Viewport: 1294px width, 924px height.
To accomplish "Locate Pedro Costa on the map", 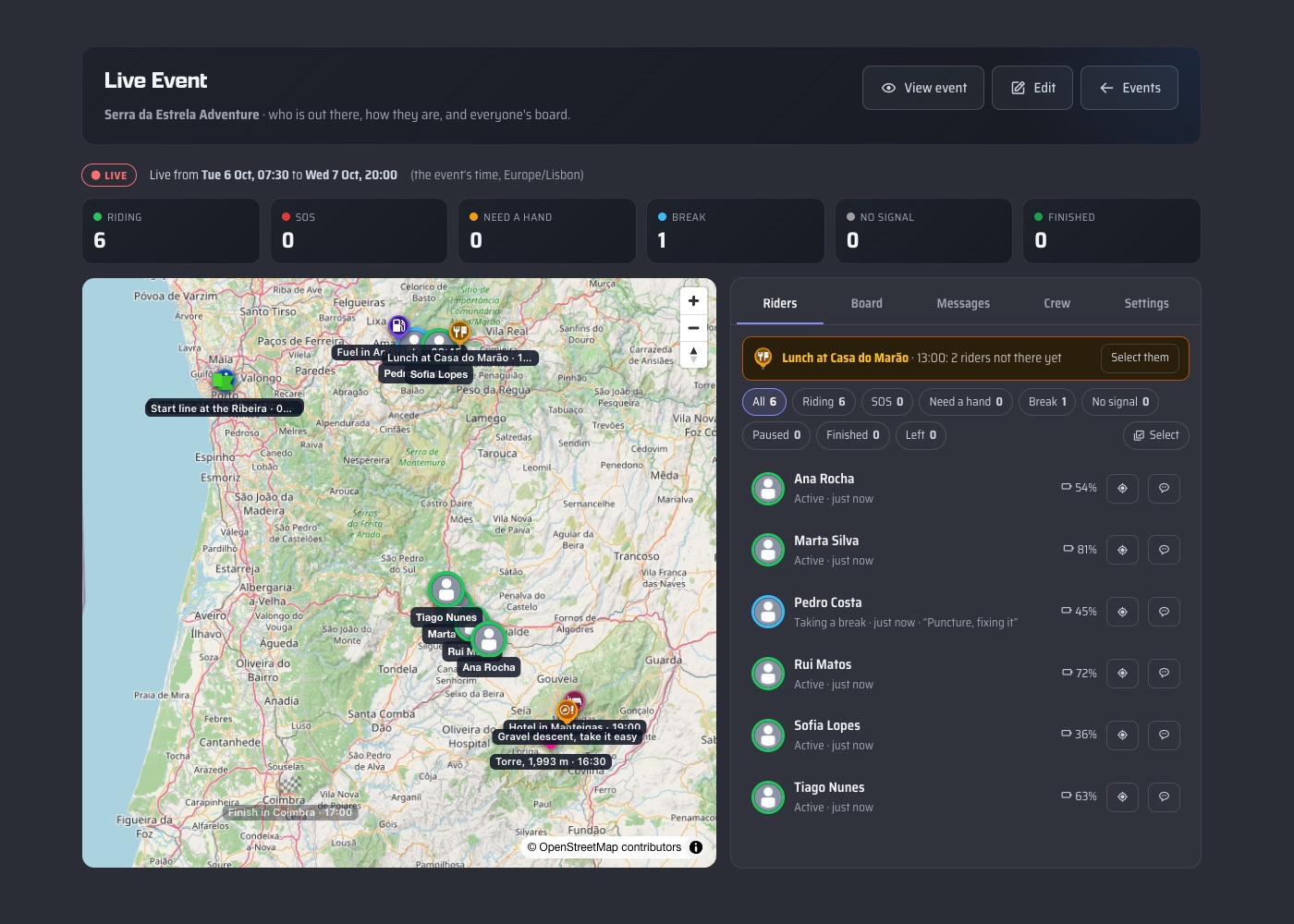I will (1122, 612).
